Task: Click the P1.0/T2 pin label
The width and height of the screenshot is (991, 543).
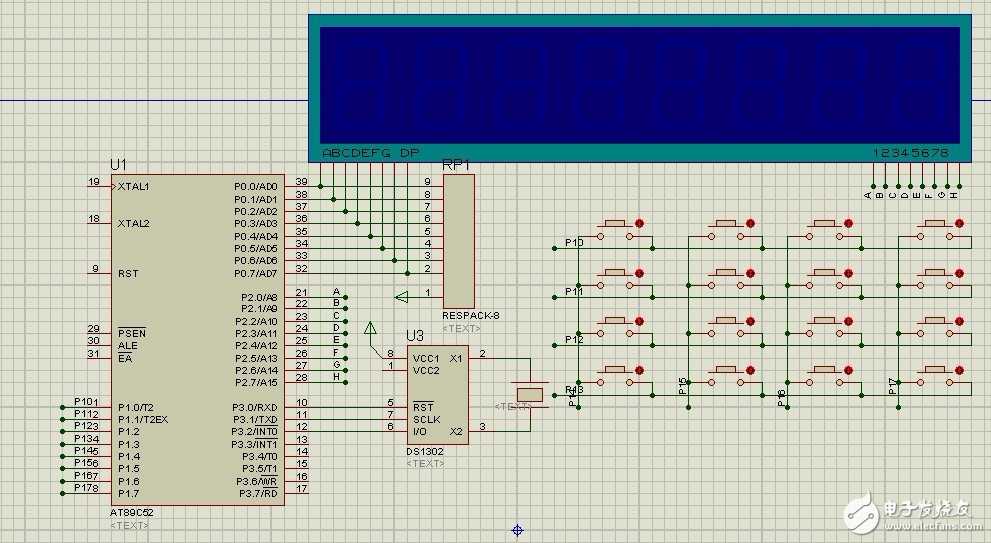Action: pos(136,408)
